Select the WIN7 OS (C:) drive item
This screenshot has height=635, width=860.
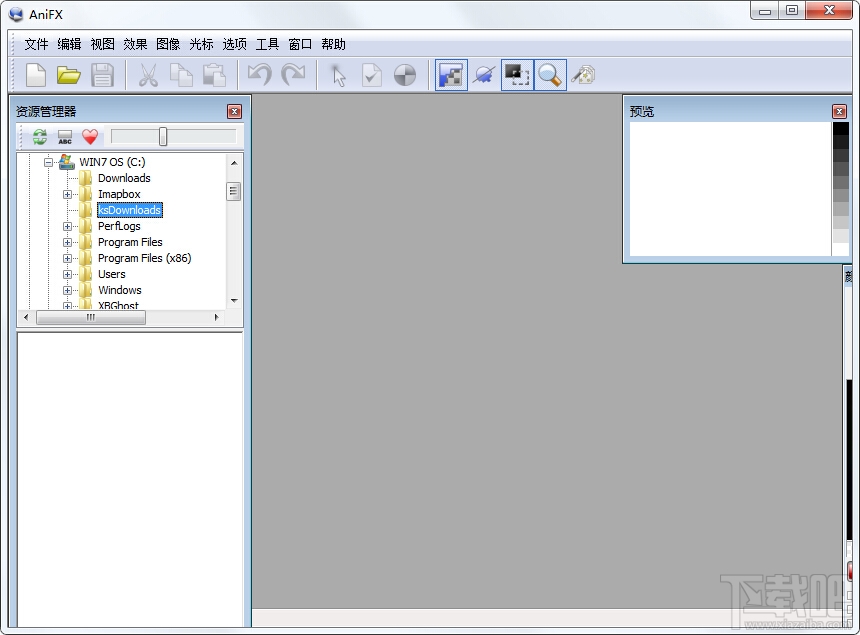click(x=112, y=162)
